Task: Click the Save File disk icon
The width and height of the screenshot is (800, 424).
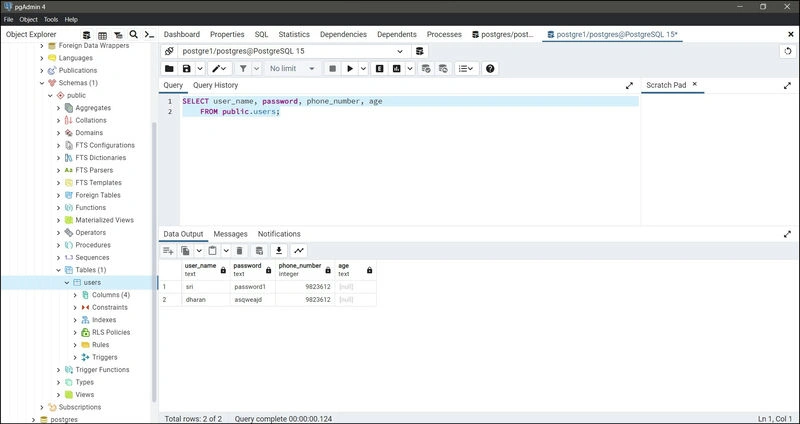Action: click(187, 68)
